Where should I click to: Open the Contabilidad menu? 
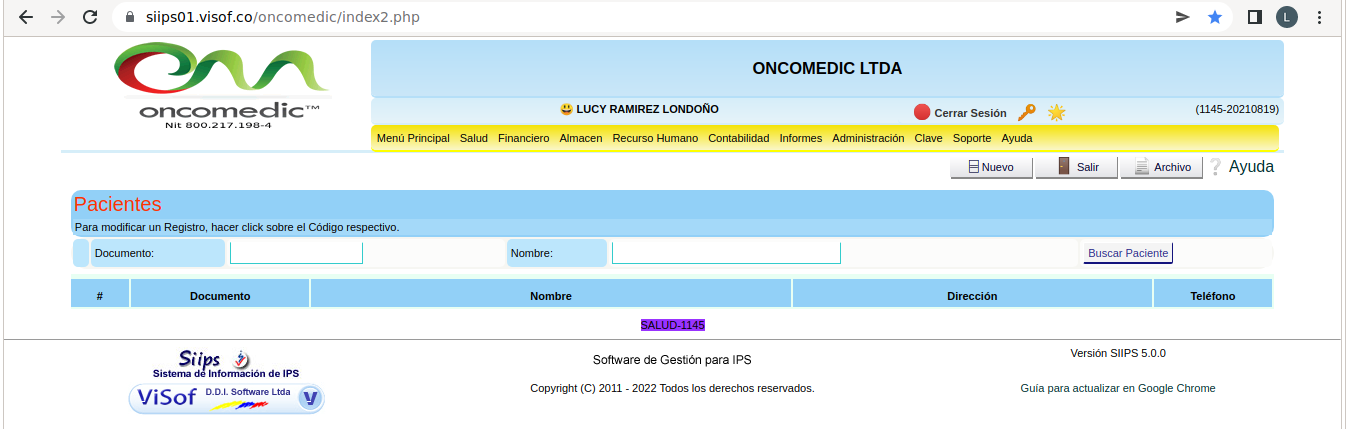point(738,138)
